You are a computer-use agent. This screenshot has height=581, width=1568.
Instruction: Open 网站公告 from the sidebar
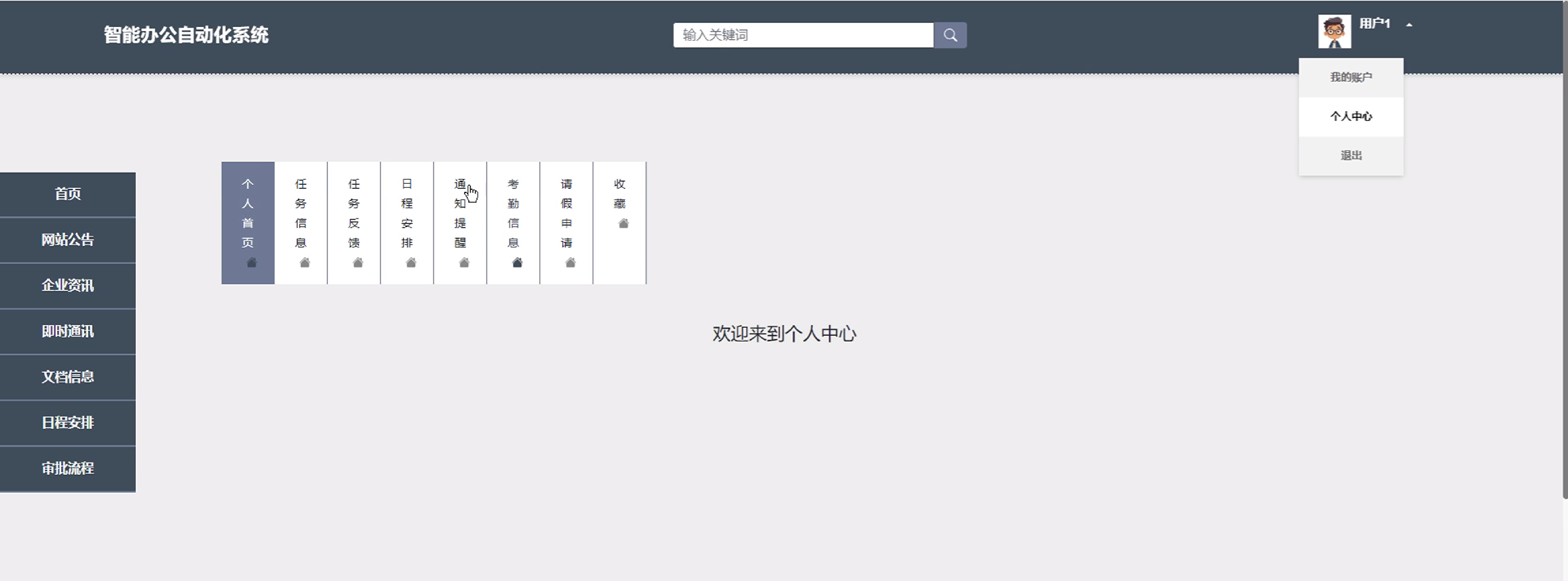(x=67, y=239)
